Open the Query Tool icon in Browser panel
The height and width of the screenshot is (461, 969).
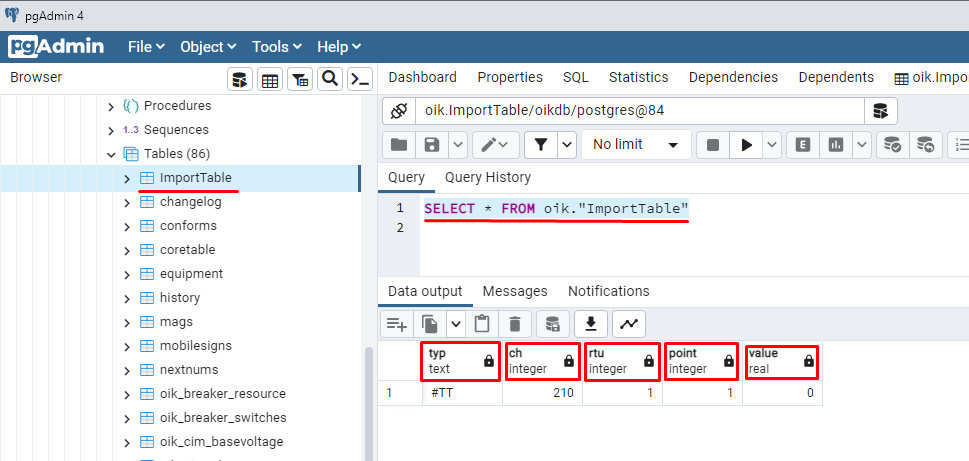point(240,80)
